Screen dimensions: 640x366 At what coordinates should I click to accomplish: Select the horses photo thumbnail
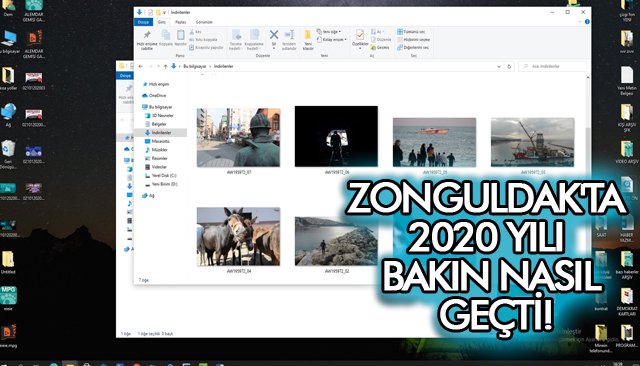click(x=238, y=237)
